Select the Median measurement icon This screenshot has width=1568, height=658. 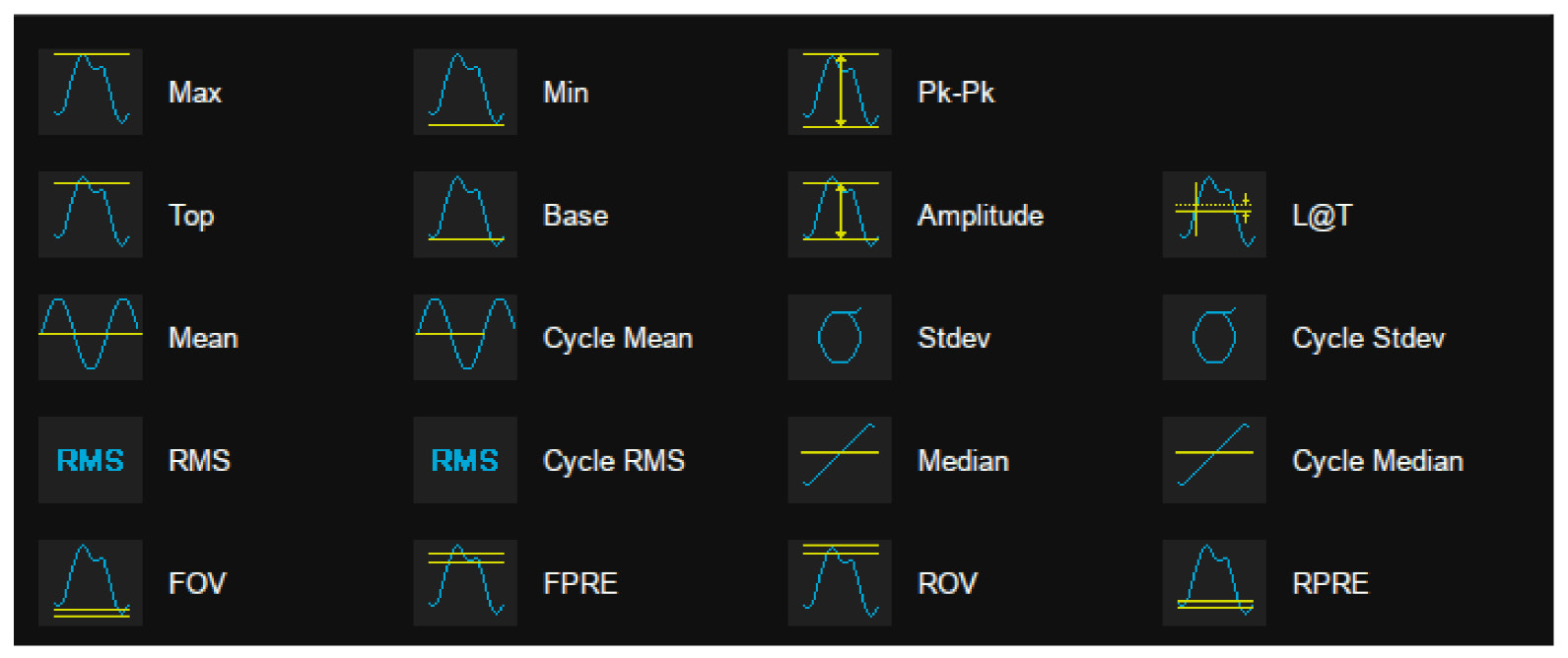point(840,460)
